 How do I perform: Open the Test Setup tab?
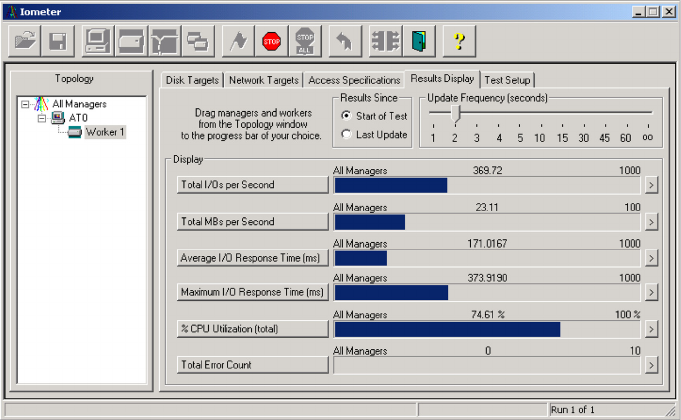pos(507,80)
